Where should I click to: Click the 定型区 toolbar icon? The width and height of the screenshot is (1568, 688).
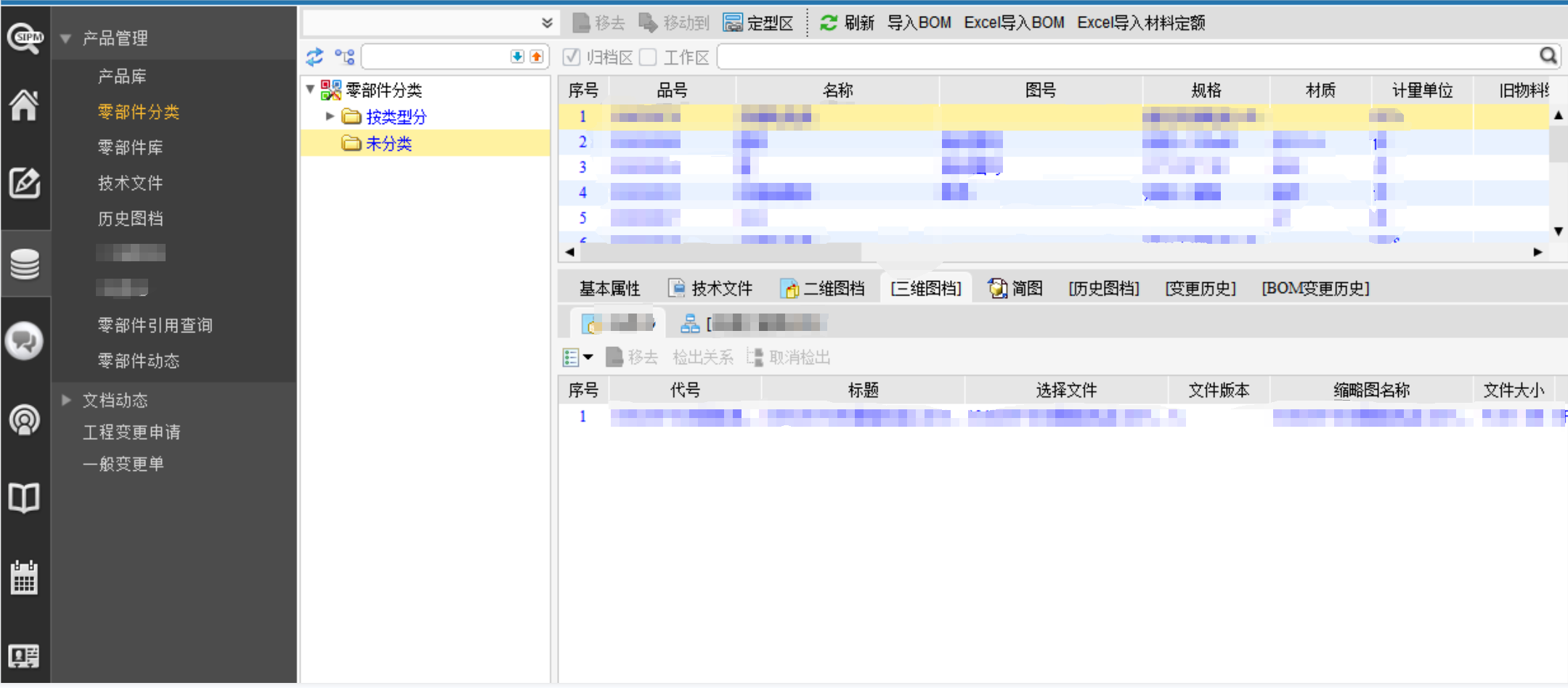(733, 23)
